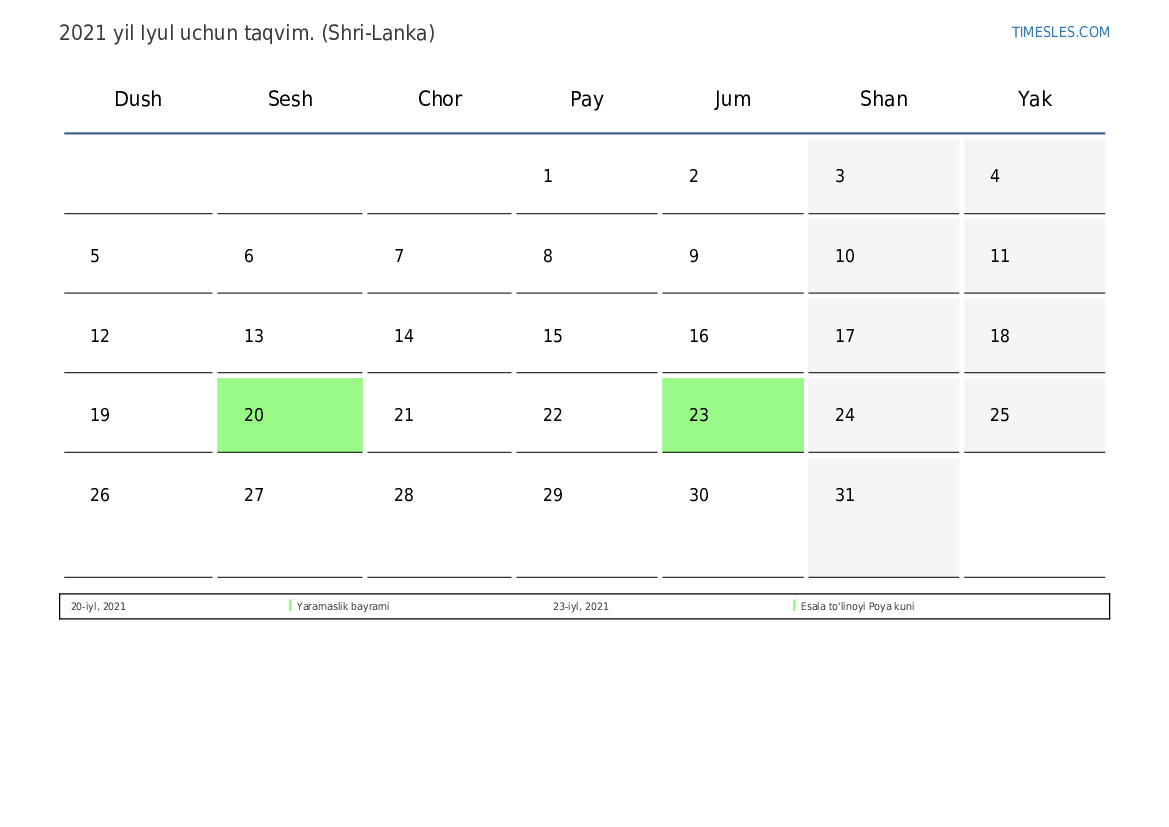Select Saturday day 3
The width and height of the screenshot is (1169, 827).
(883, 176)
